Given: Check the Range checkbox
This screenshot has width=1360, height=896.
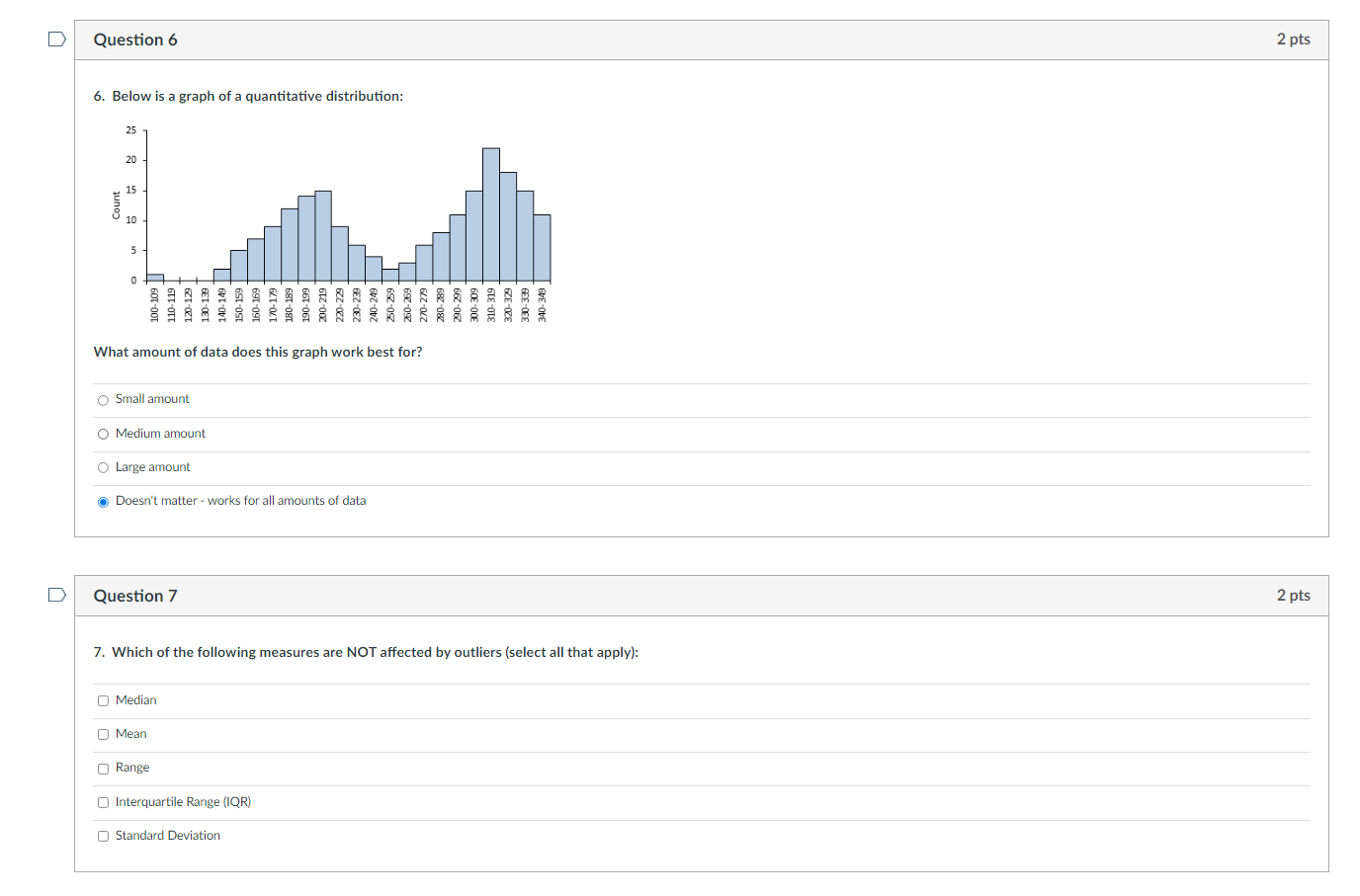Looking at the screenshot, I should (x=103, y=769).
